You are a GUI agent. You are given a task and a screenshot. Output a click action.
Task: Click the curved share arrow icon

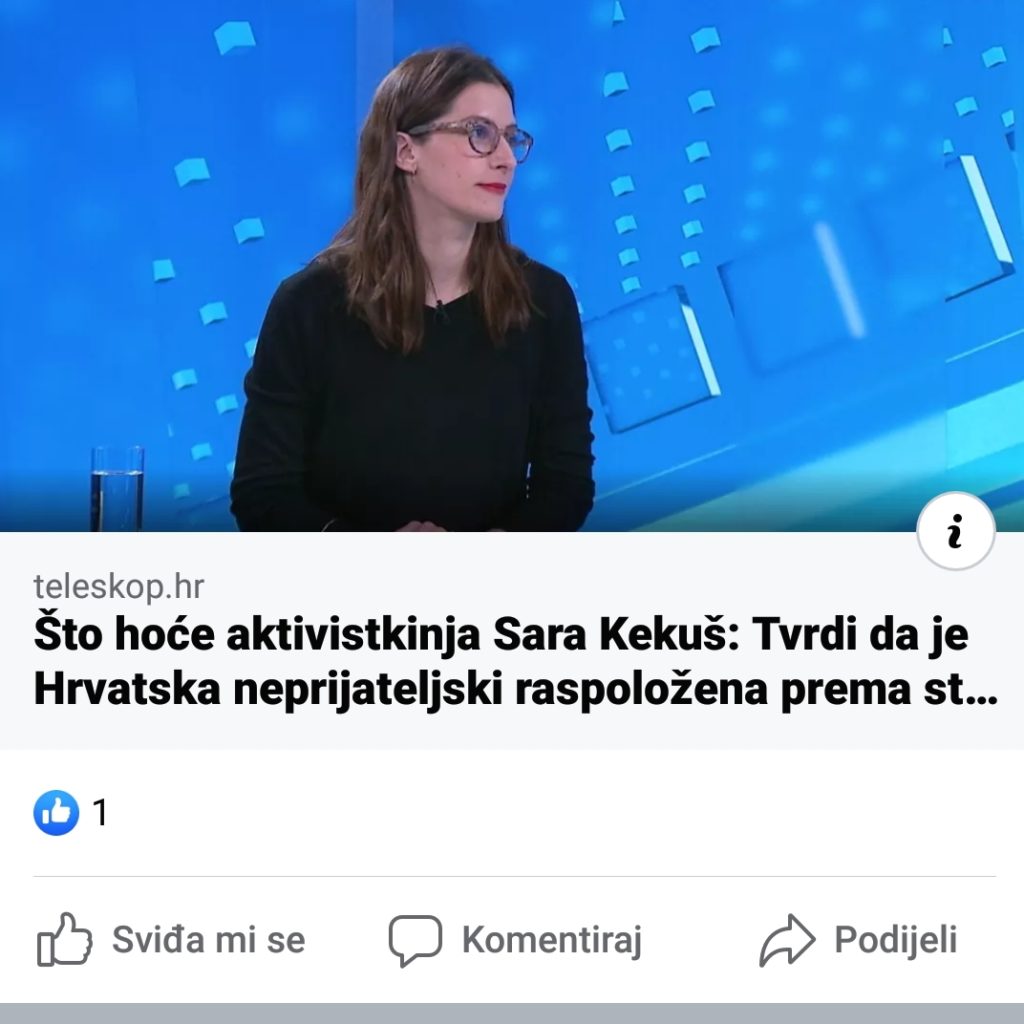[787, 940]
